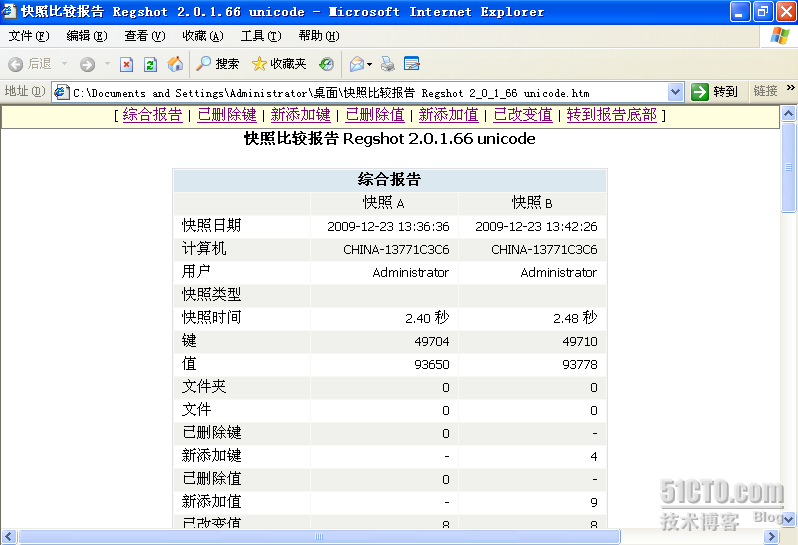Restore down the Internet Explorer window
The height and width of the screenshot is (545, 798).
pos(762,11)
